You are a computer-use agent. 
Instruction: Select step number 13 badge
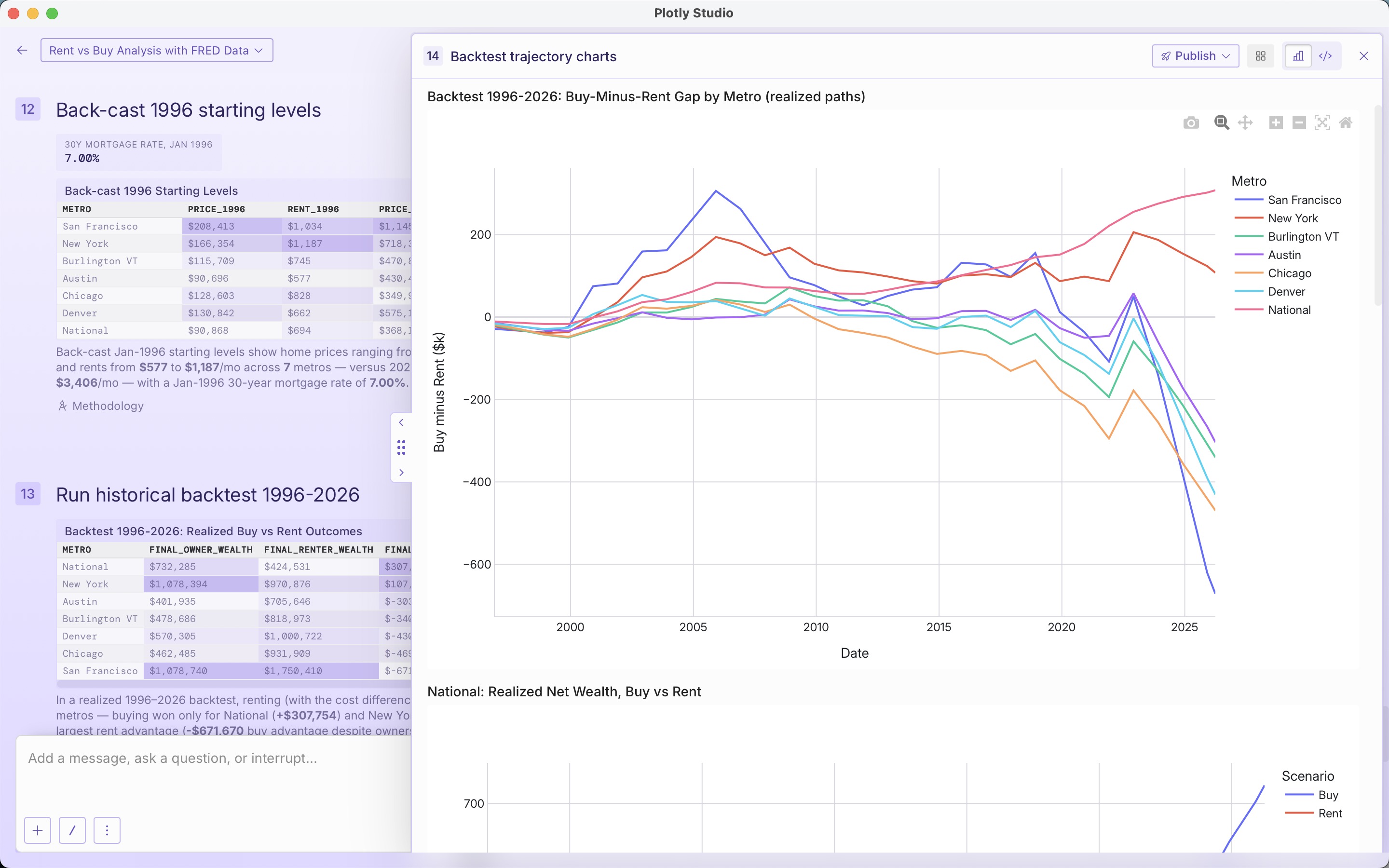27,494
